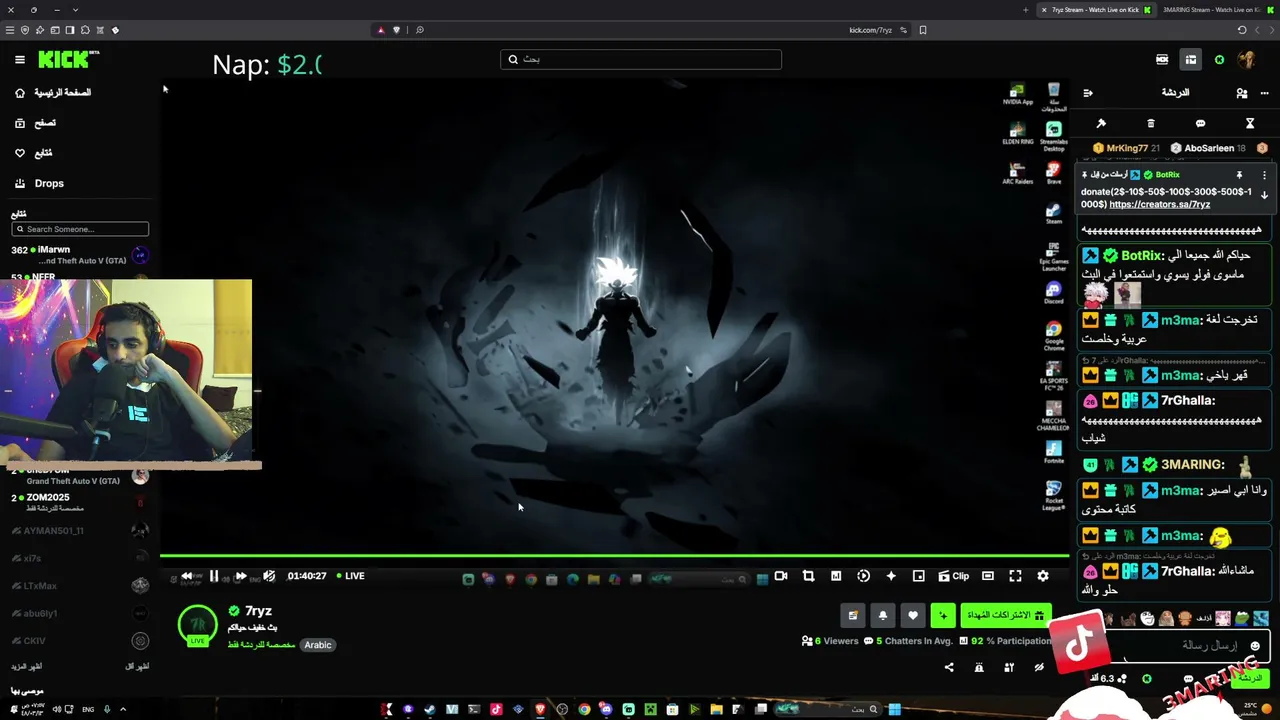
Task: Toggle theater mode in player
Action: click(x=988, y=576)
